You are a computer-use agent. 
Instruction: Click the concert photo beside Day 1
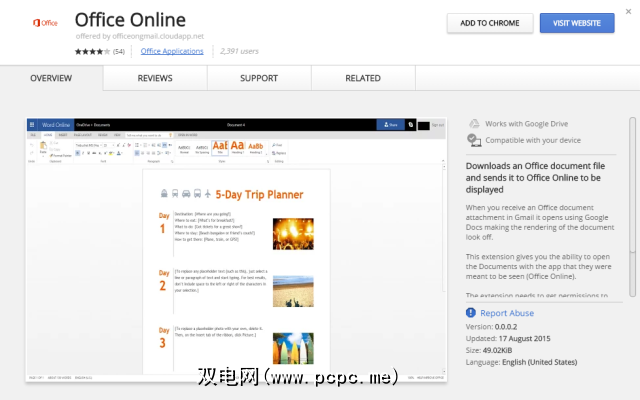tap(293, 233)
